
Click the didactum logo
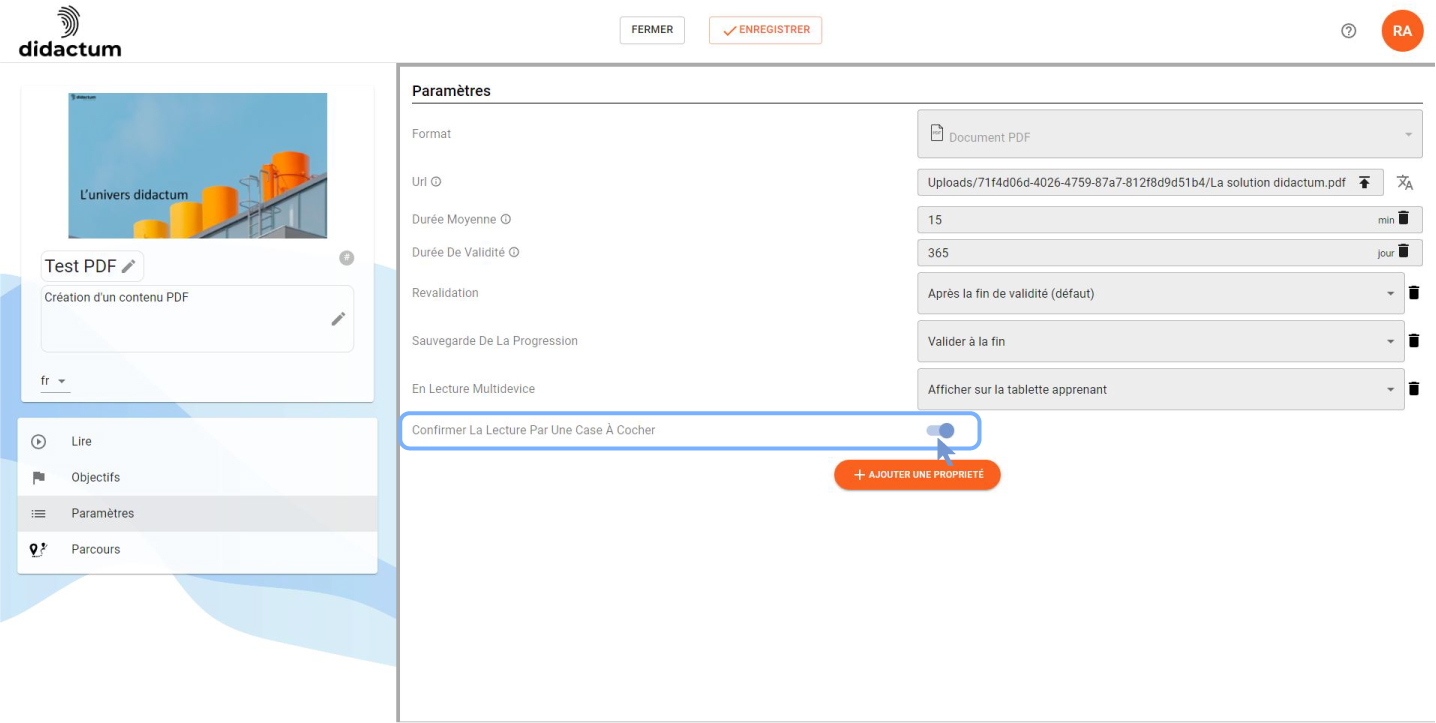tap(69, 31)
